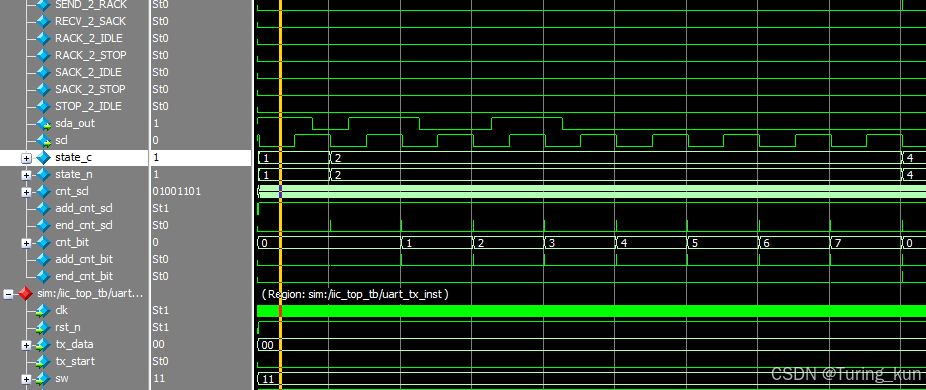The image size is (926, 390).
Task: Click the SACK_2_STOP signal icon
Action: click(x=43, y=89)
